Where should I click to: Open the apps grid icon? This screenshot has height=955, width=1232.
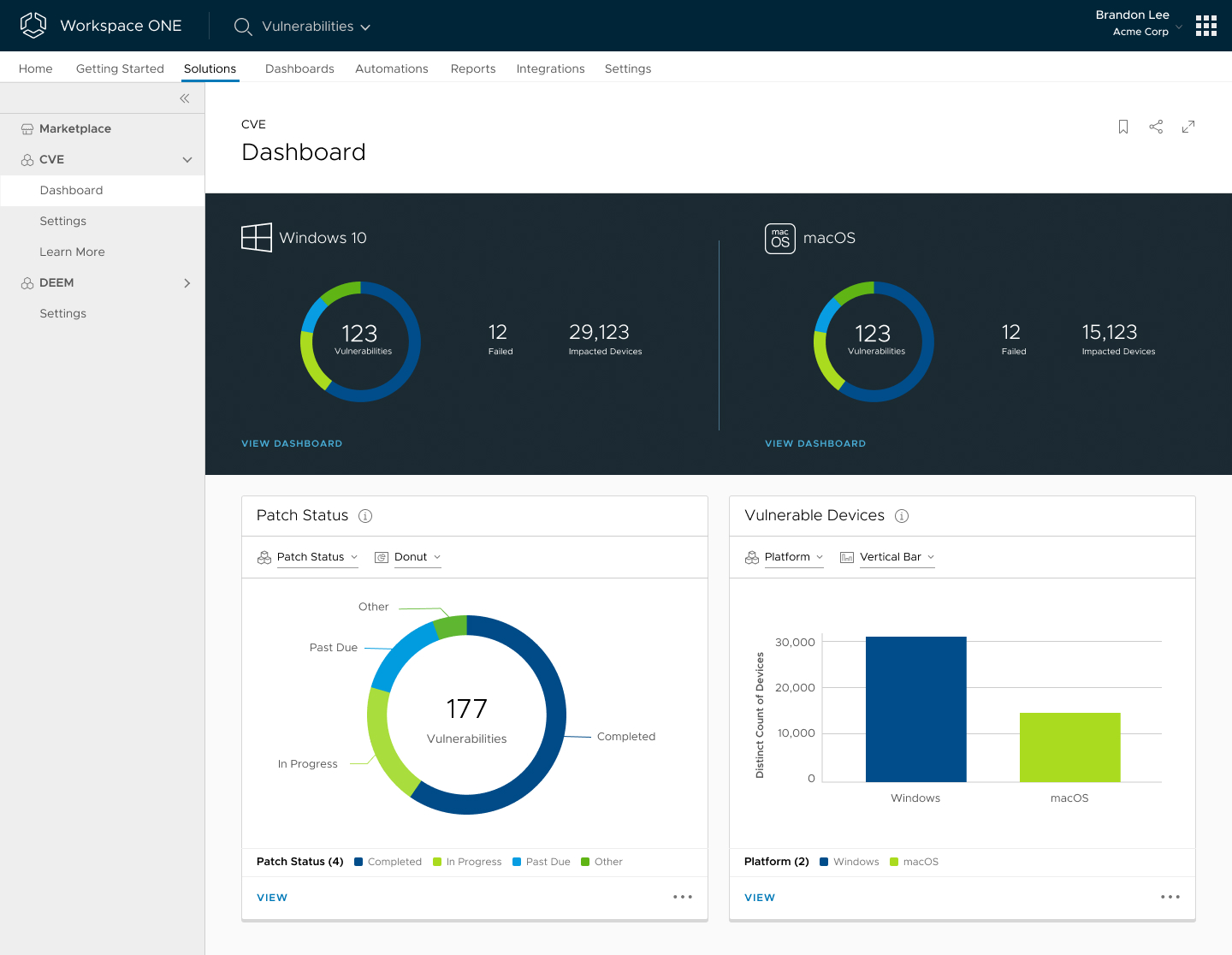coord(1206,26)
